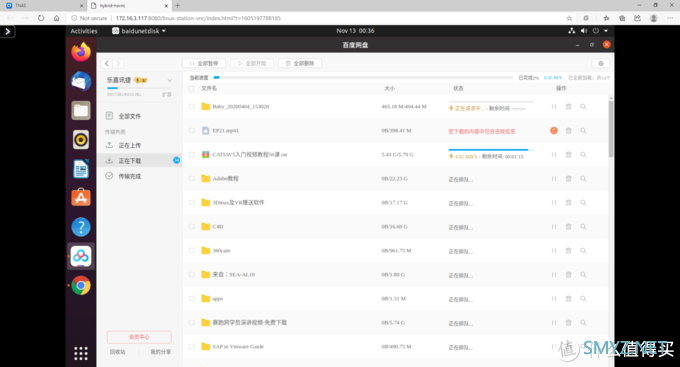Open Google Chrome from the dock
This screenshot has width=680, height=367.
click(x=81, y=285)
